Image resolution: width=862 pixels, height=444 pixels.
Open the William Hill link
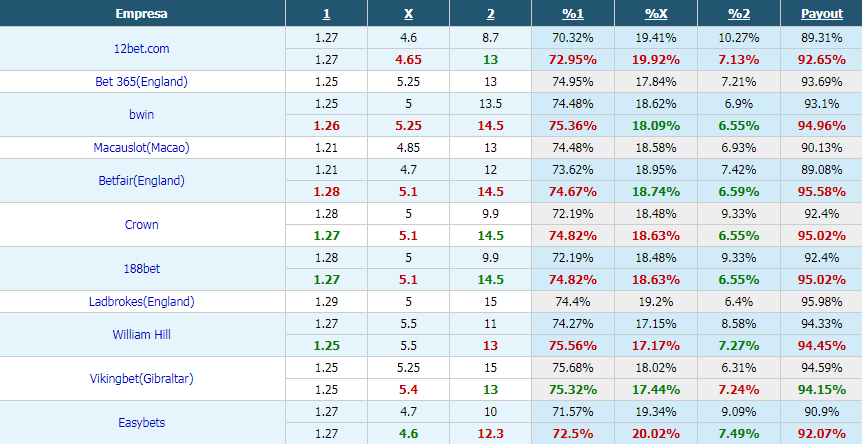pyautogui.click(x=142, y=334)
